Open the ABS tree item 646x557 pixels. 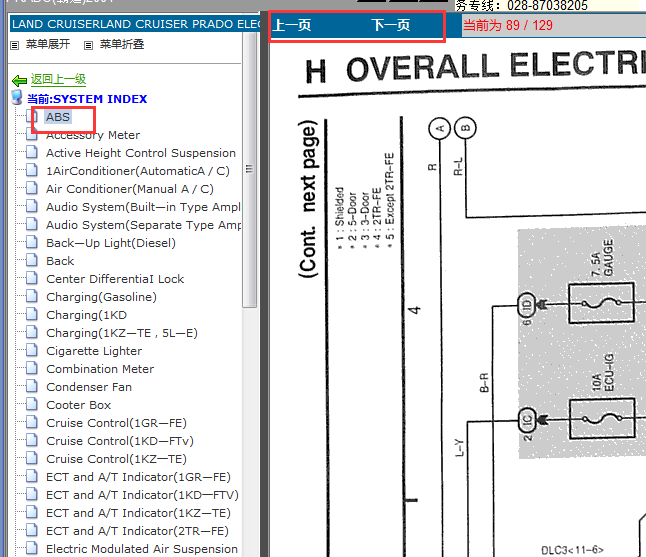pyautogui.click(x=58, y=117)
